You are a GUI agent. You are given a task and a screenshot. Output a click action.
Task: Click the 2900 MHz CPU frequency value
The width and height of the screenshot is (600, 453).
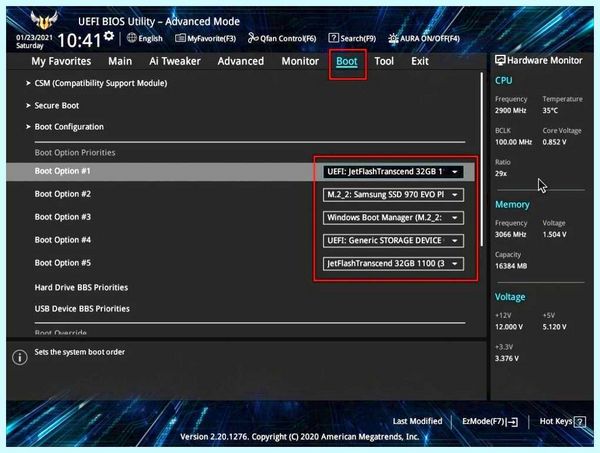510,111
